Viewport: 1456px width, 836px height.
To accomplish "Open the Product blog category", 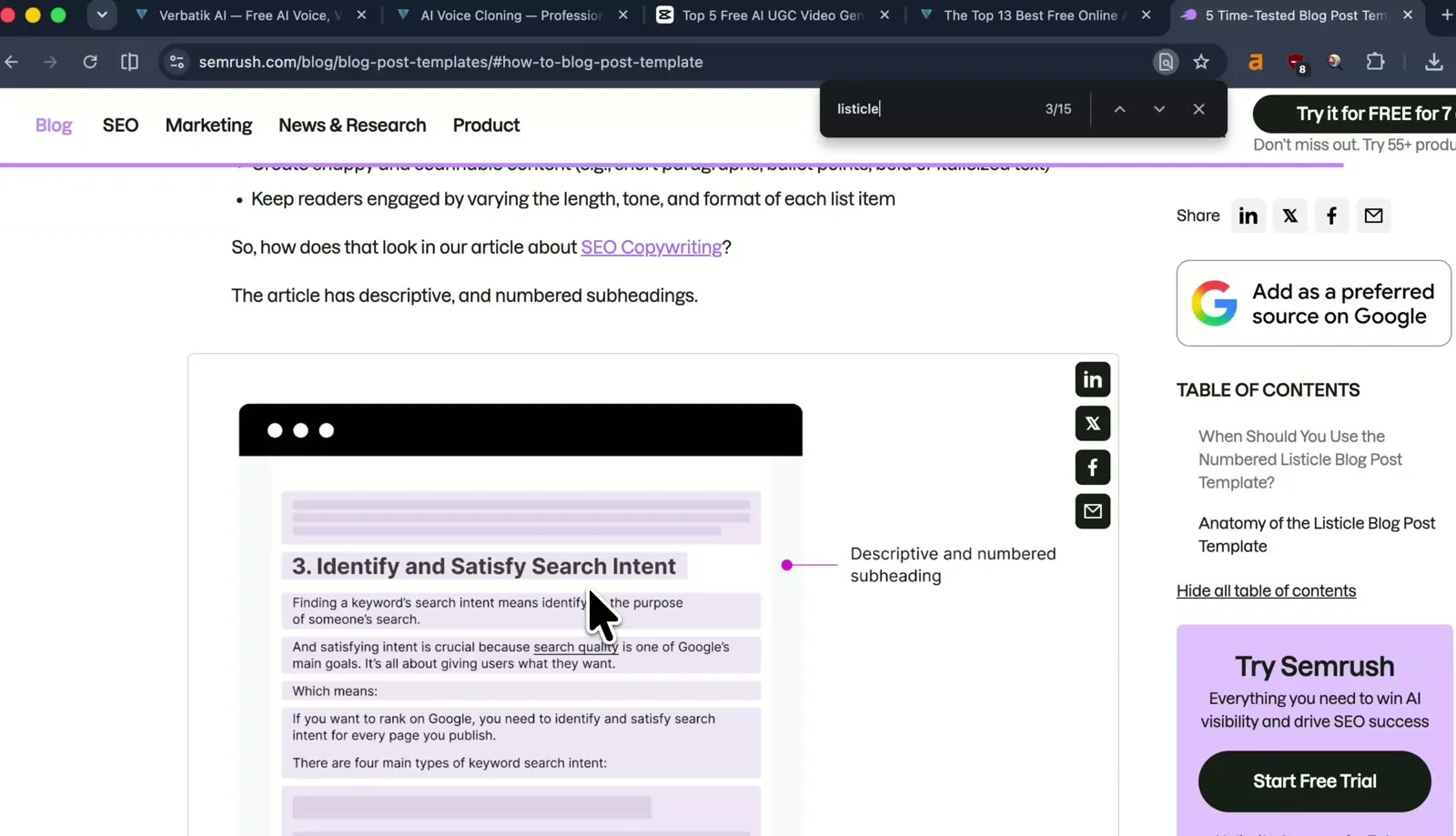I will pos(486,126).
